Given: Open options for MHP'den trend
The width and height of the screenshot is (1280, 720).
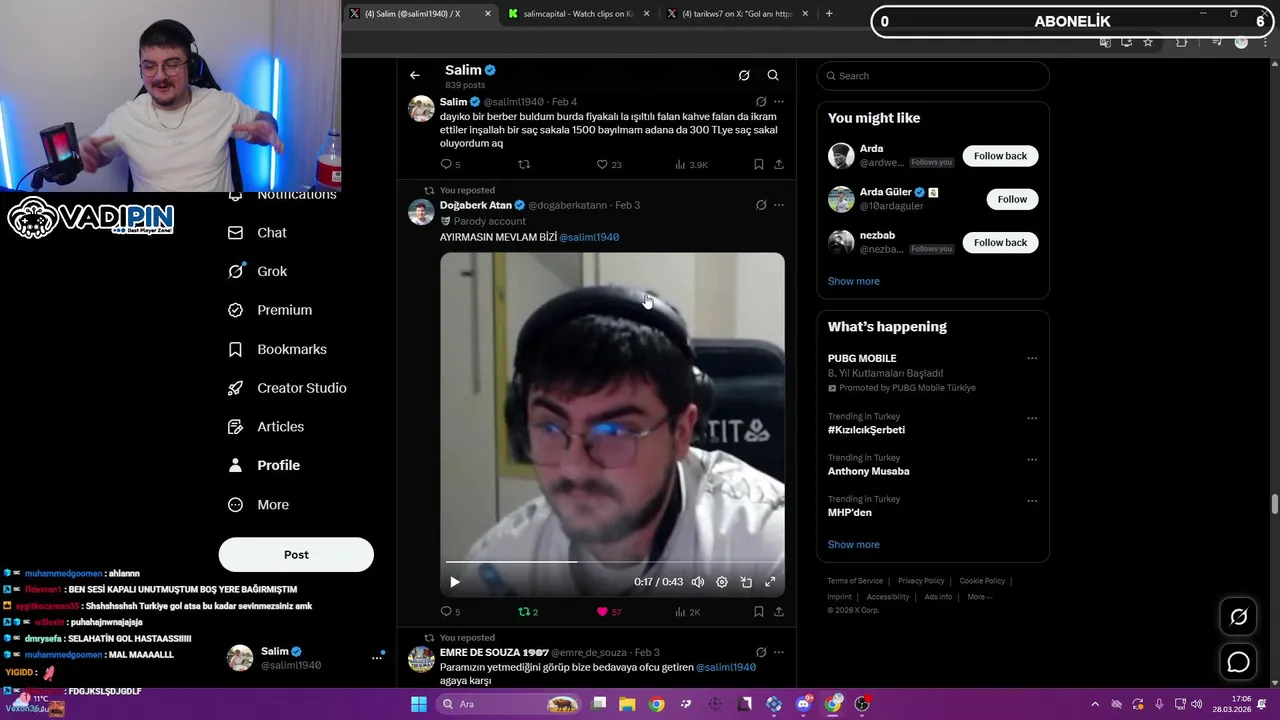Looking at the screenshot, I should 1032,501.
